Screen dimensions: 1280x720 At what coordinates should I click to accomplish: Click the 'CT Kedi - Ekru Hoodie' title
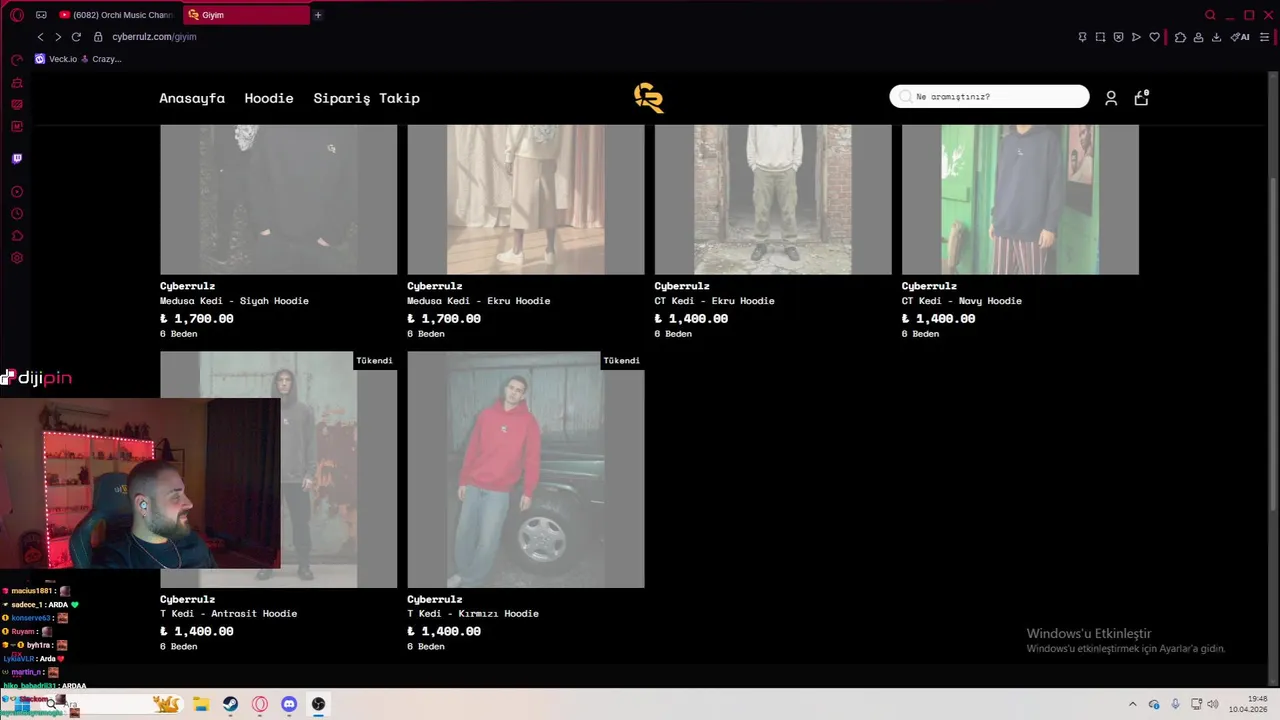pyautogui.click(x=714, y=301)
